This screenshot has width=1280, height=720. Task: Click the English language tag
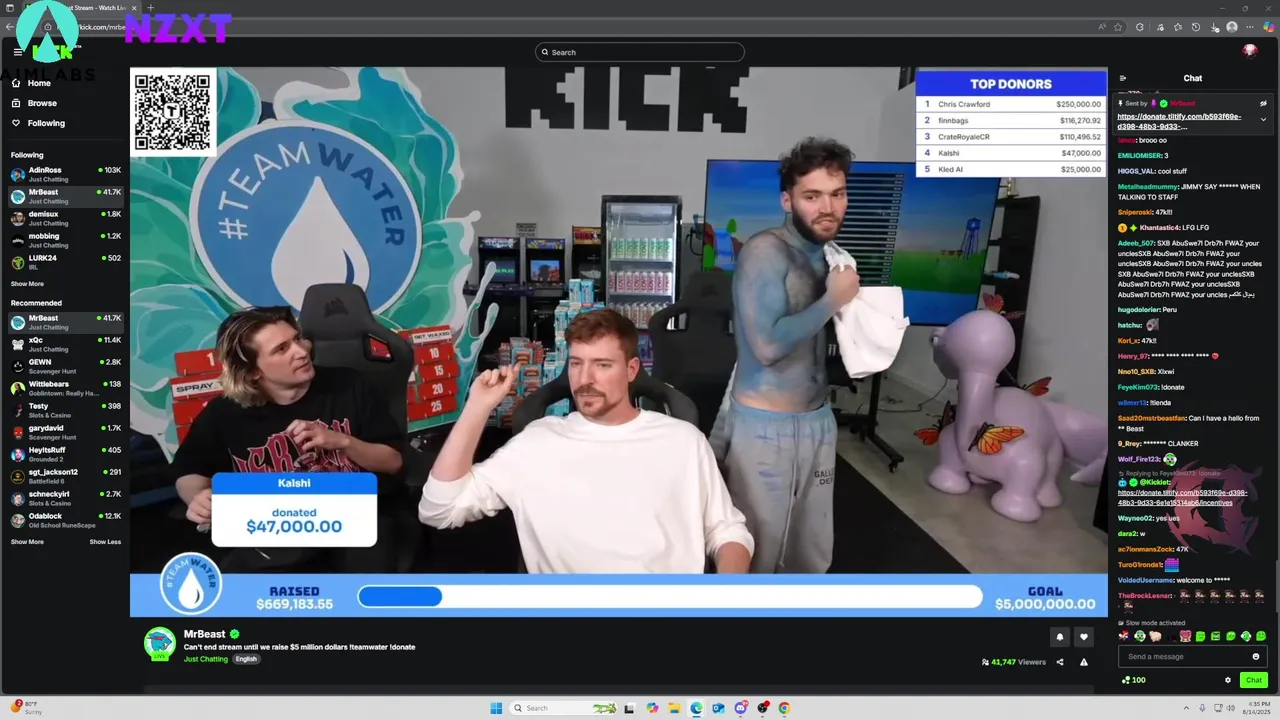[246, 659]
